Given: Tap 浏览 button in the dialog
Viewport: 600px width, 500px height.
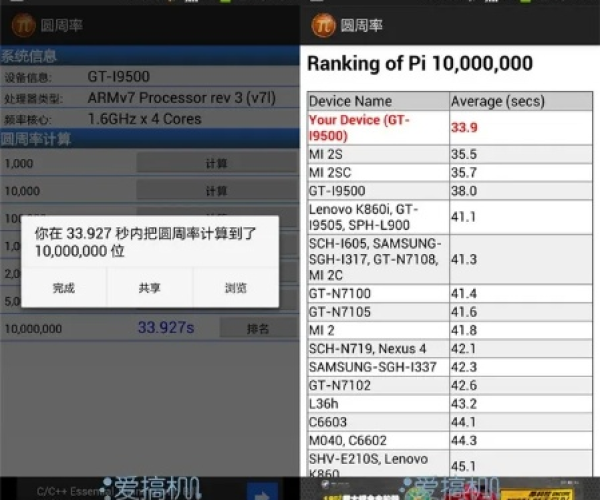Looking at the screenshot, I should (x=236, y=288).
